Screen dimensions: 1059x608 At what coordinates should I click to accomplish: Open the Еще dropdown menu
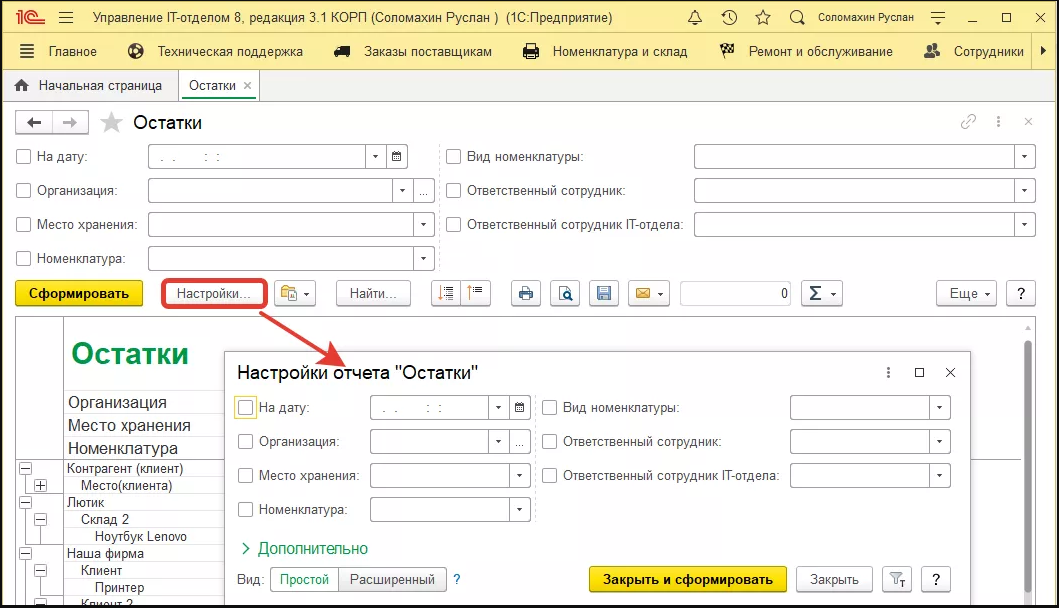coord(967,293)
